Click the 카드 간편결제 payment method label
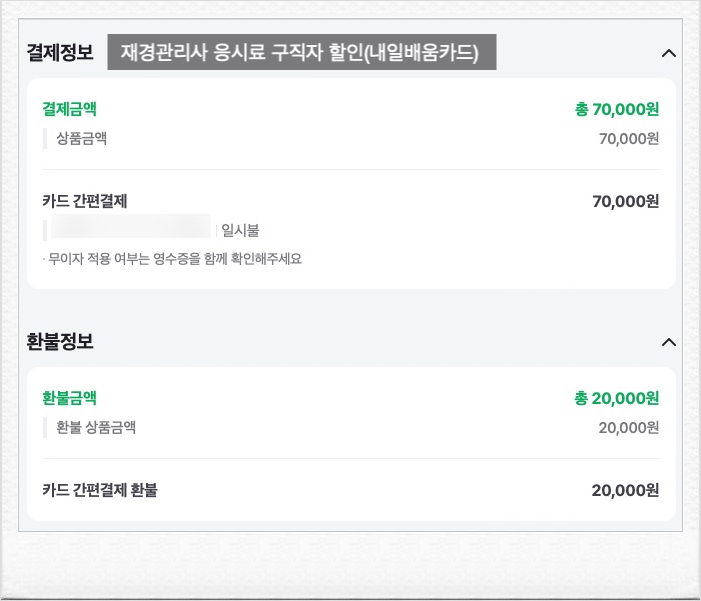The height and width of the screenshot is (601, 701). point(91,201)
